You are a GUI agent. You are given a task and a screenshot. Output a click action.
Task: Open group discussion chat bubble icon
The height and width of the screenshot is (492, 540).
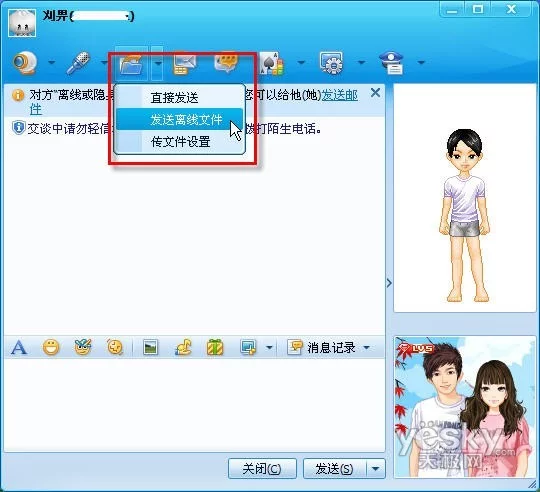pos(226,63)
